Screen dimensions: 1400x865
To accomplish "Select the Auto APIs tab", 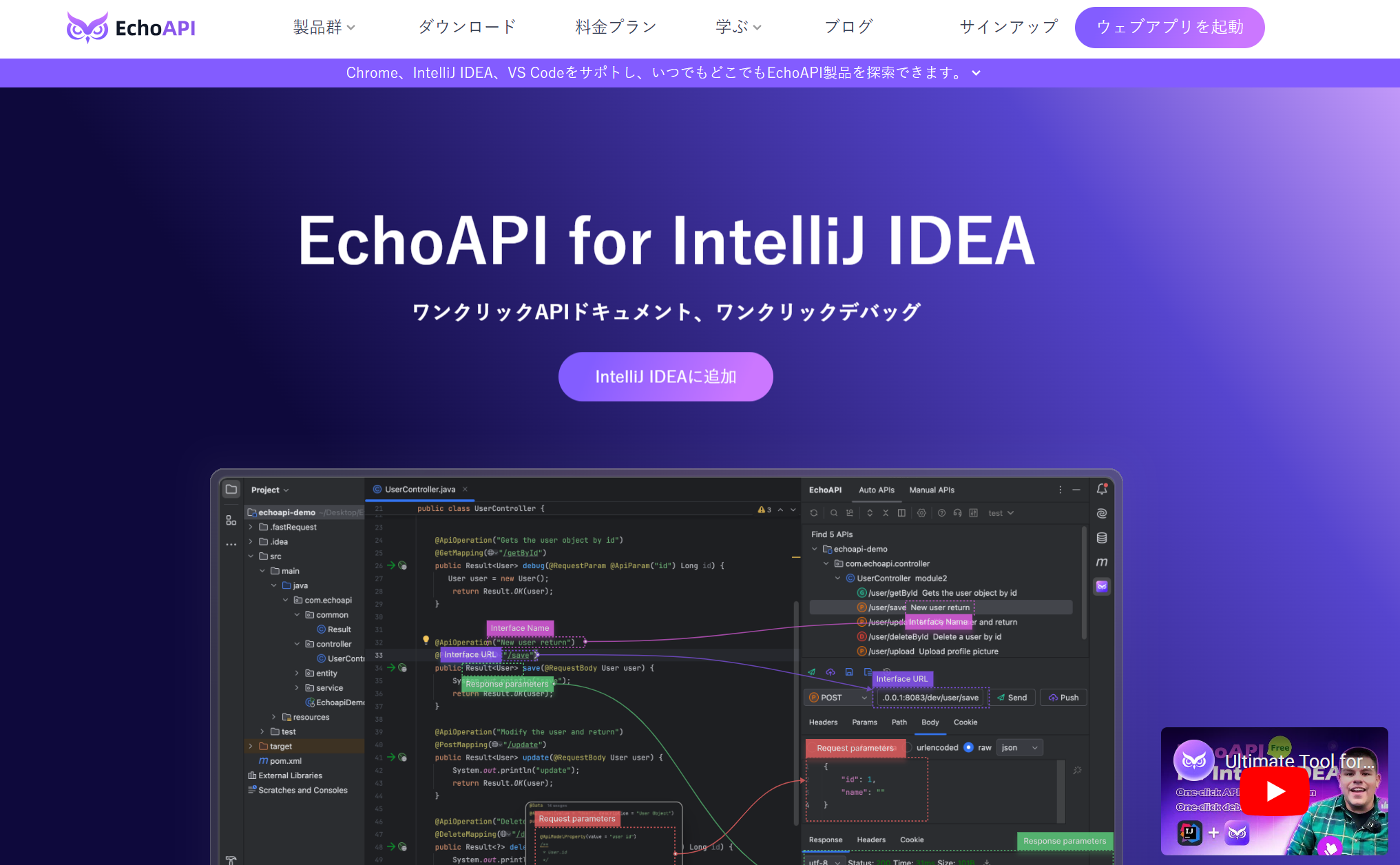I will point(873,489).
